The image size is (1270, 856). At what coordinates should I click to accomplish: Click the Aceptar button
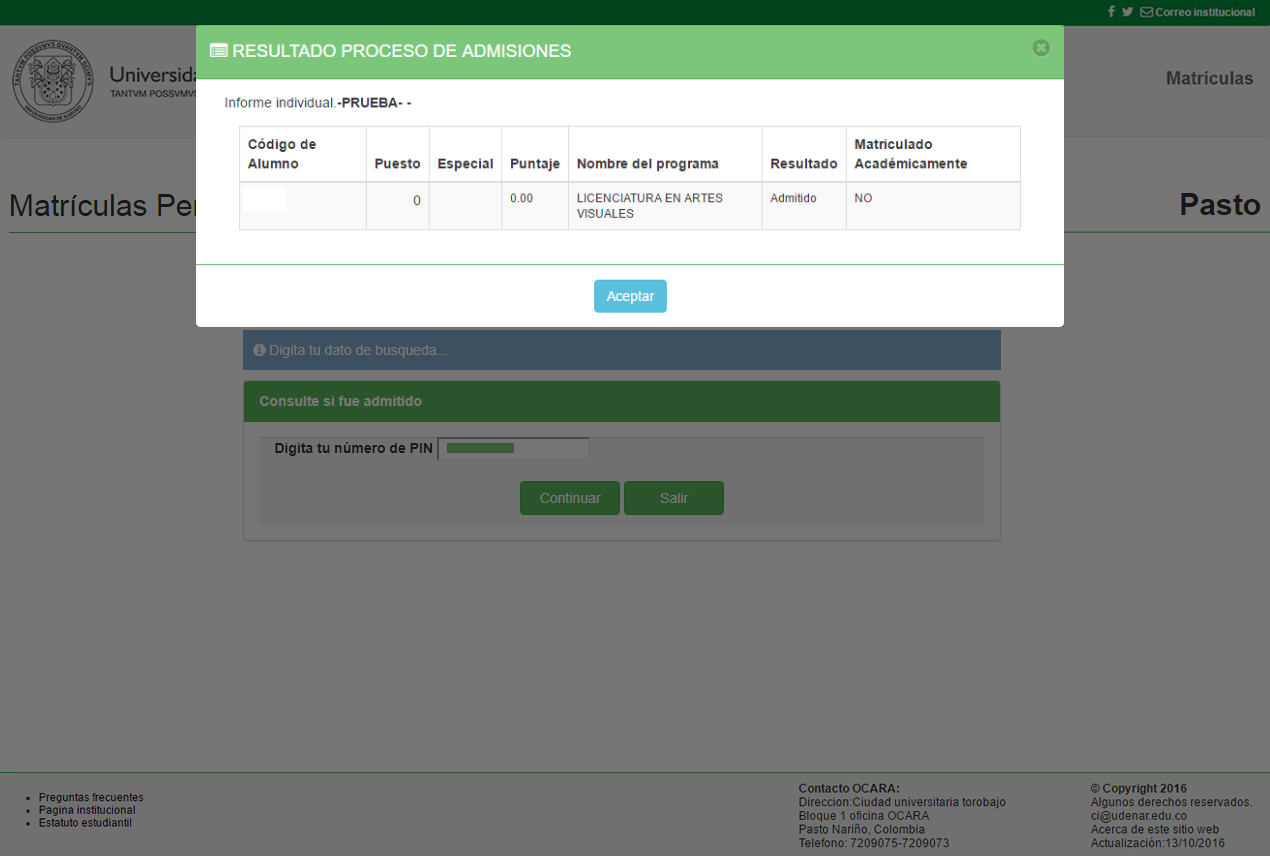(x=630, y=296)
